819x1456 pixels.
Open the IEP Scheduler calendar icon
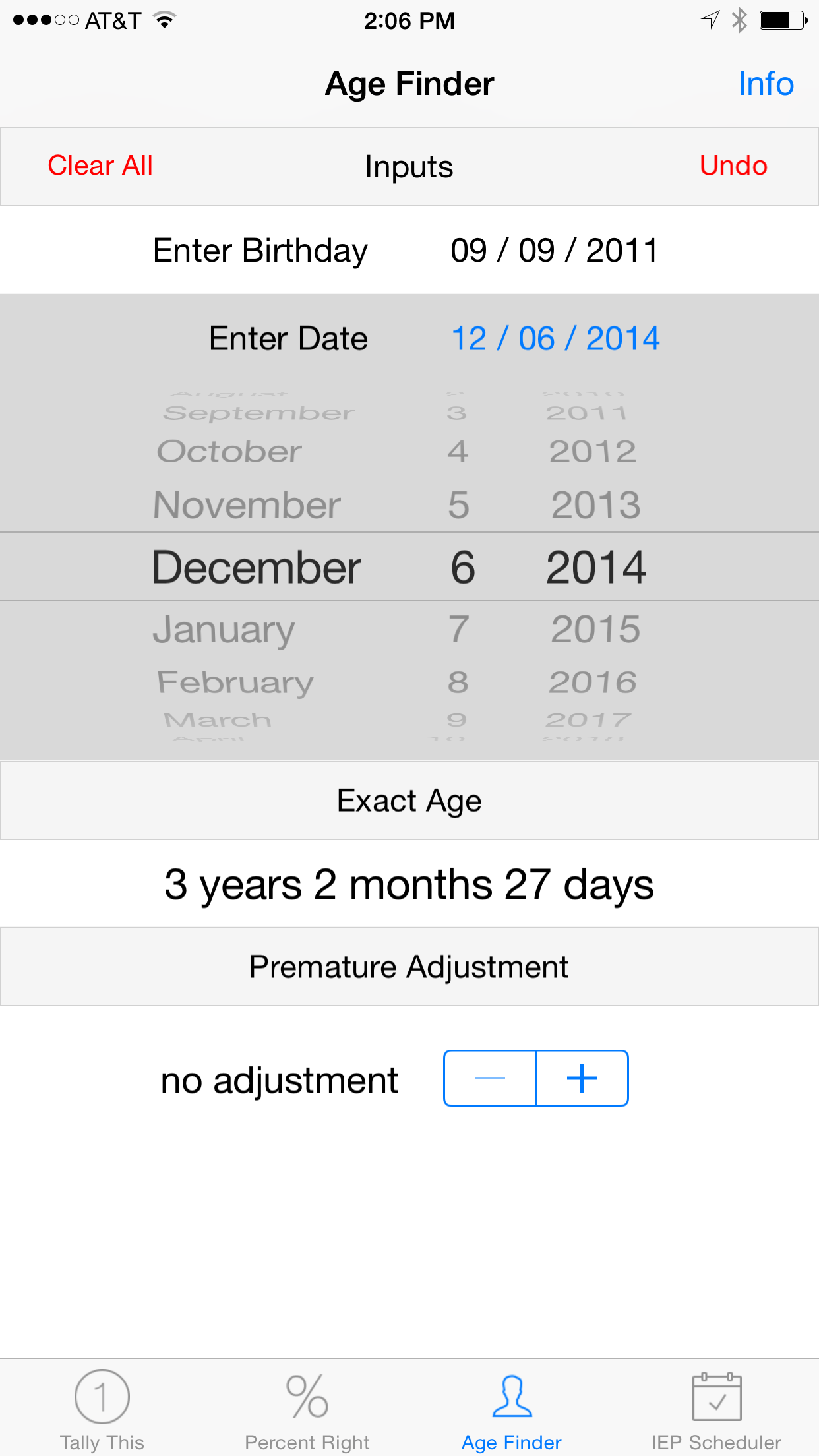(717, 1396)
